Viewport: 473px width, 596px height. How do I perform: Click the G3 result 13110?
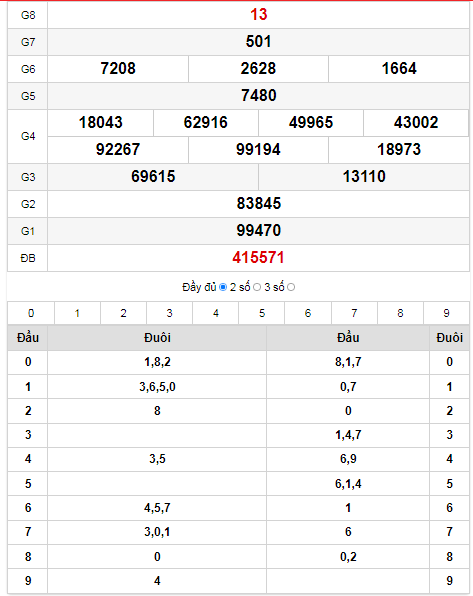[364, 176]
